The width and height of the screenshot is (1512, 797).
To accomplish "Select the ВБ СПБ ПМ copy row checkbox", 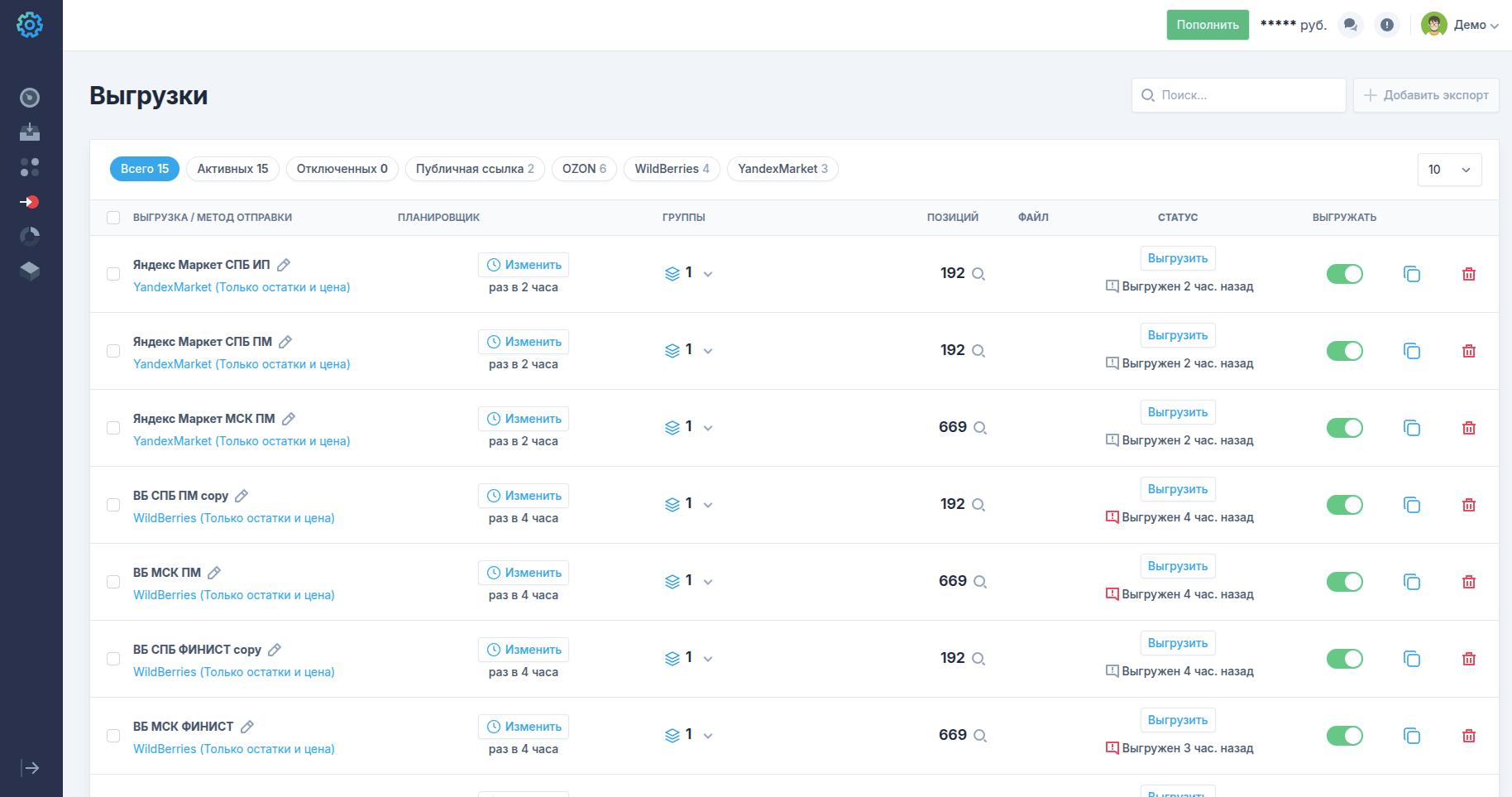I will click(x=113, y=505).
